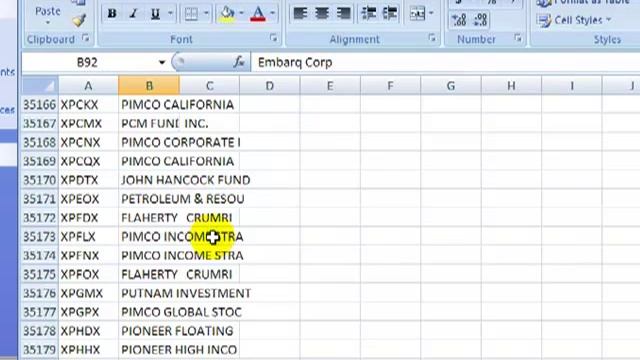Screen dimensions: 640x360
Task: Align text left
Action: [300, 14]
